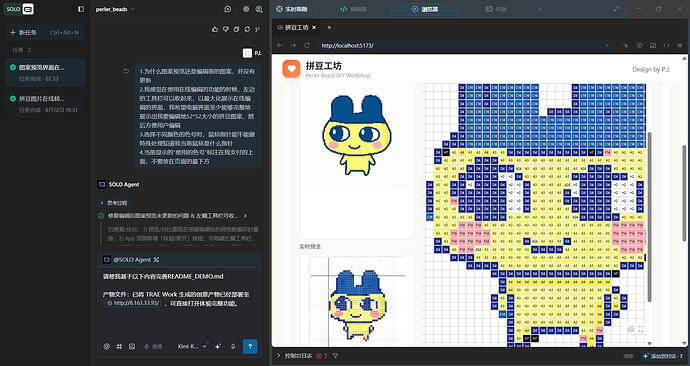Screen dimensions: 690x366
Task: Click the 拼豆工坊 orange heart logo
Action: tap(291, 69)
